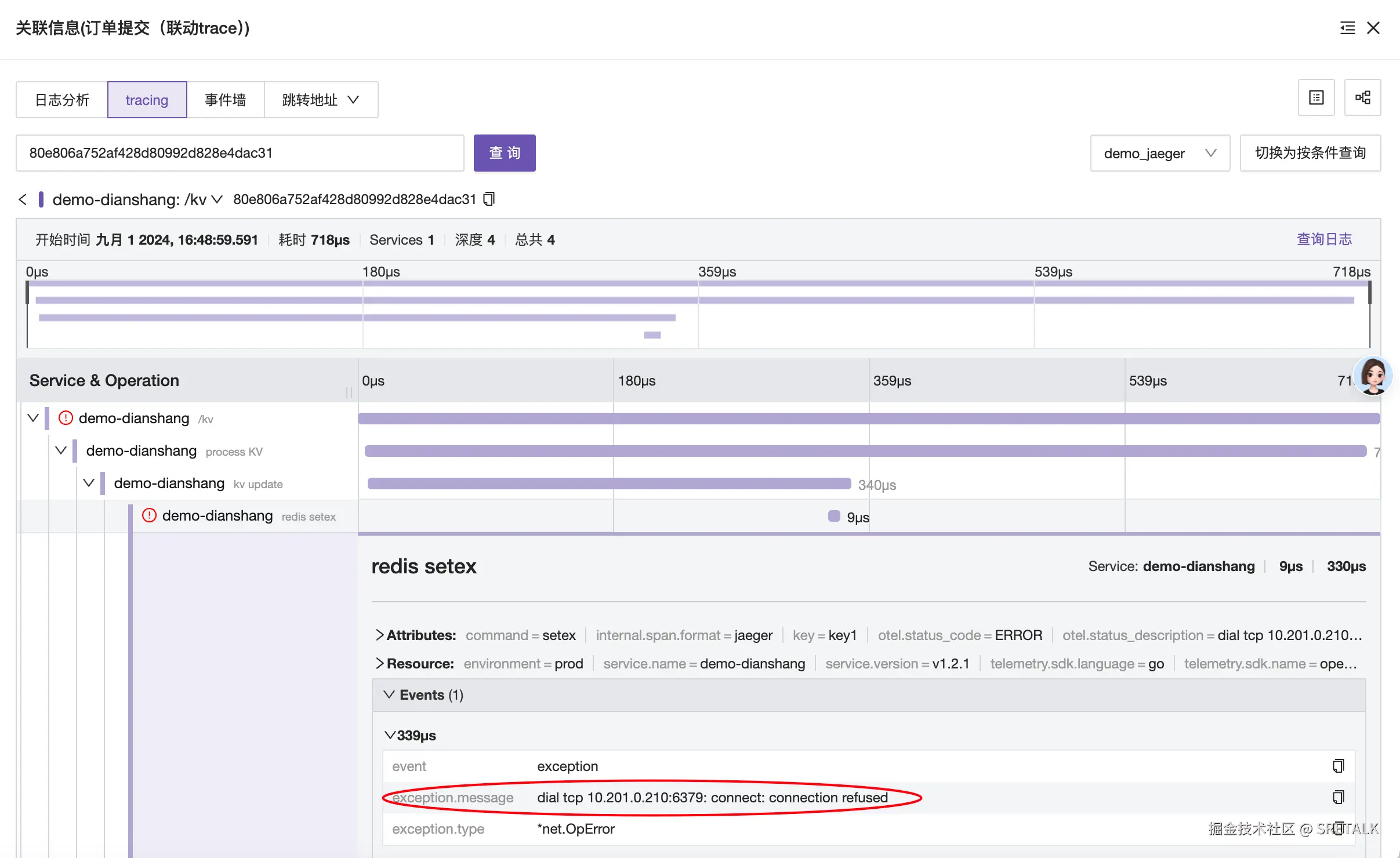Click the 查询 search button
Screen dimensions: 1400x858
(504, 153)
